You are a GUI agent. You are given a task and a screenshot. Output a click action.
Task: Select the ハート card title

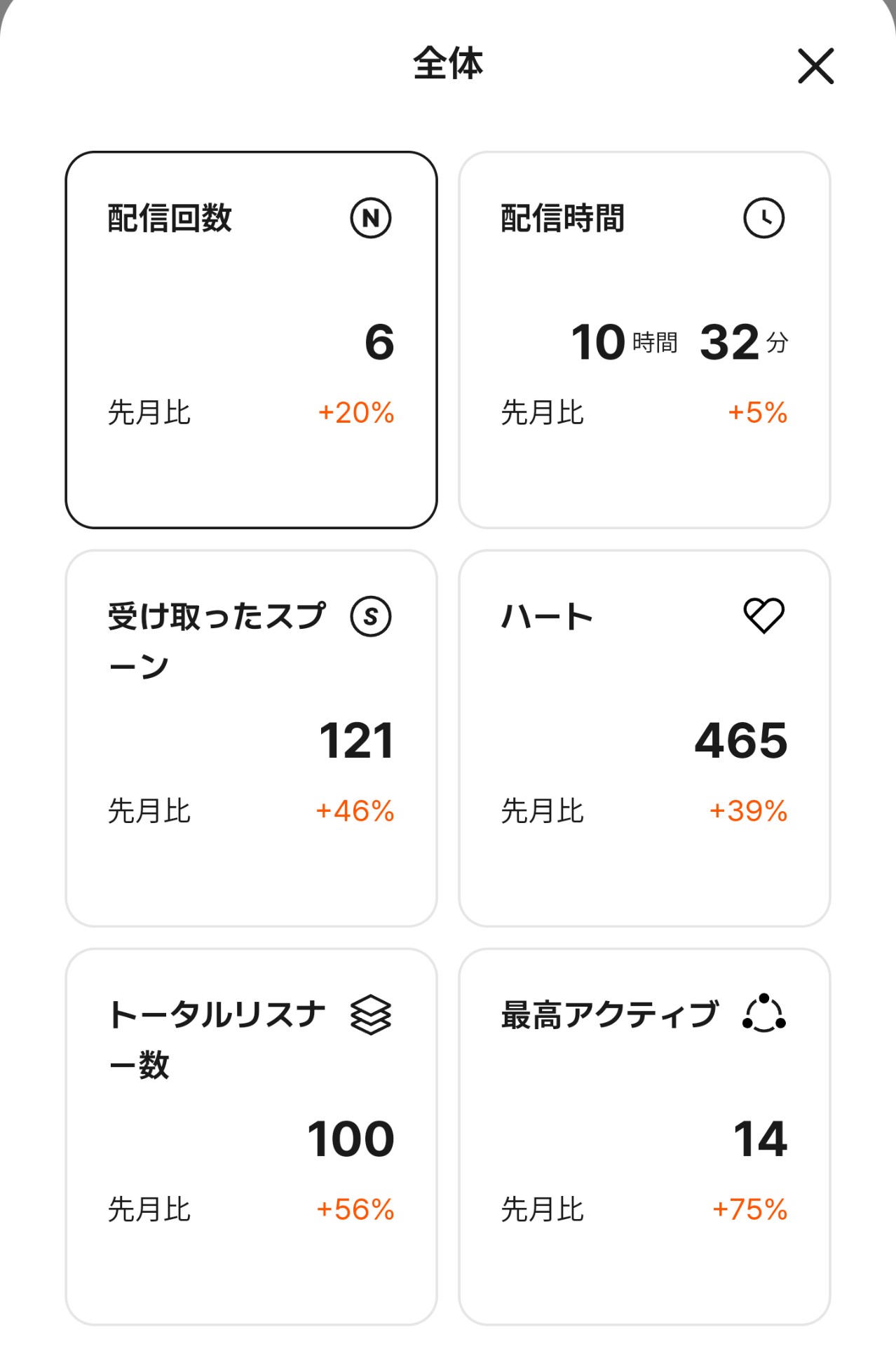(x=547, y=617)
